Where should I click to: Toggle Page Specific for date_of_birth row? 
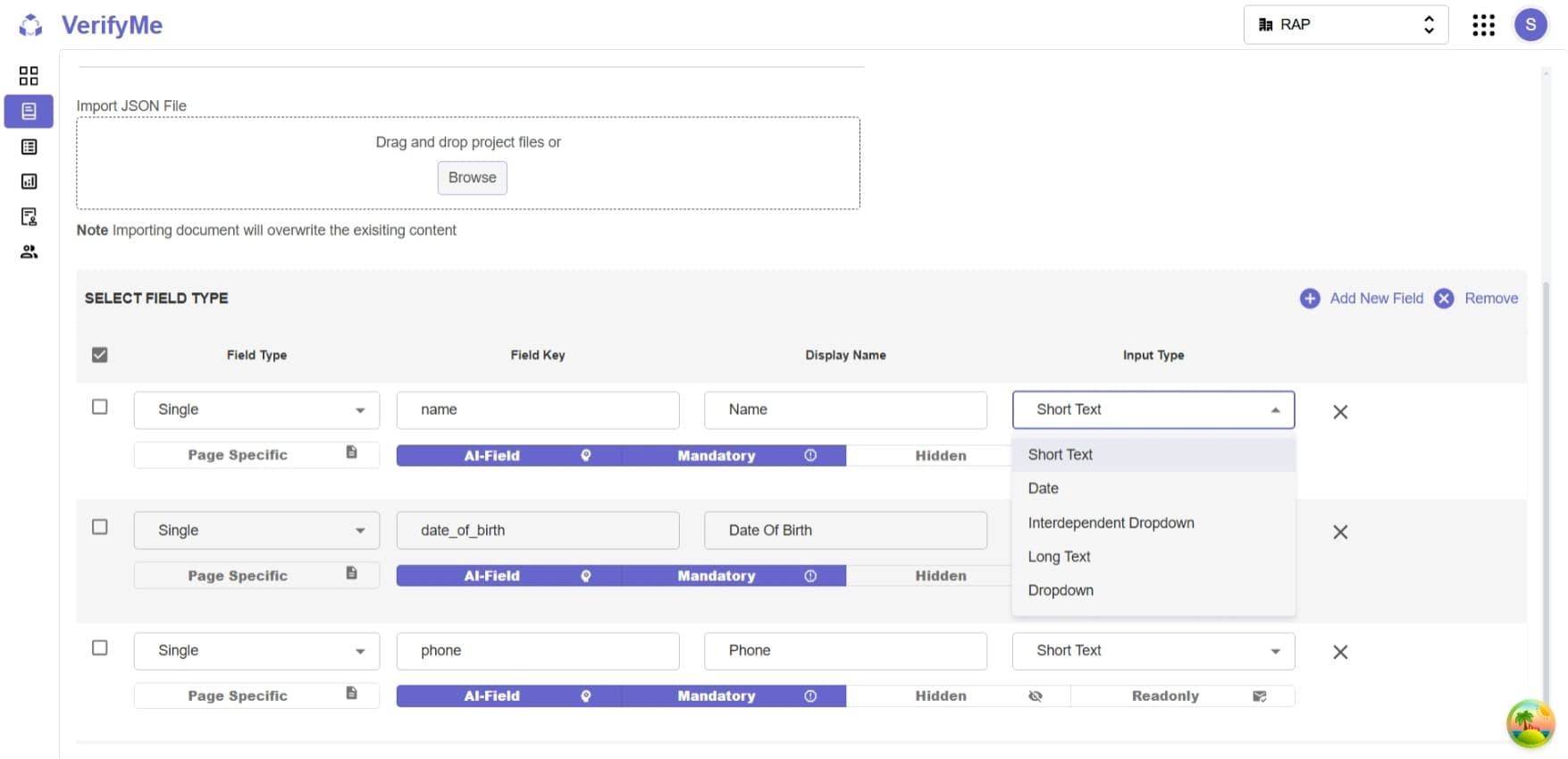[256, 576]
